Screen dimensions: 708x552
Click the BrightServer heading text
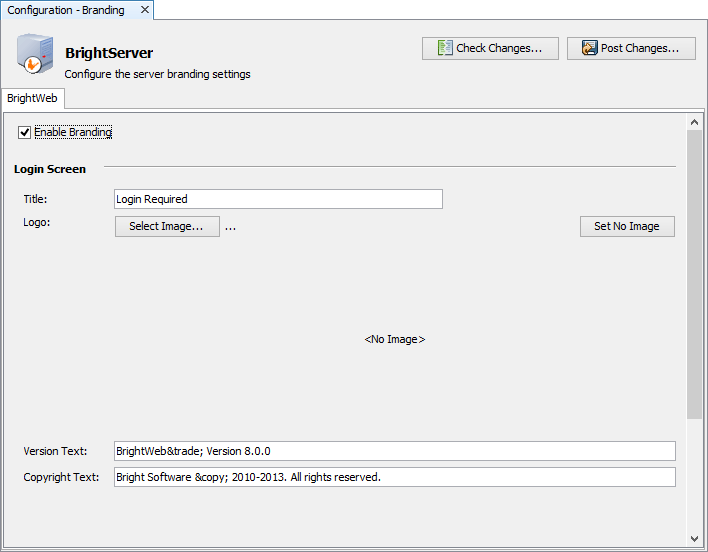(x=109, y=53)
